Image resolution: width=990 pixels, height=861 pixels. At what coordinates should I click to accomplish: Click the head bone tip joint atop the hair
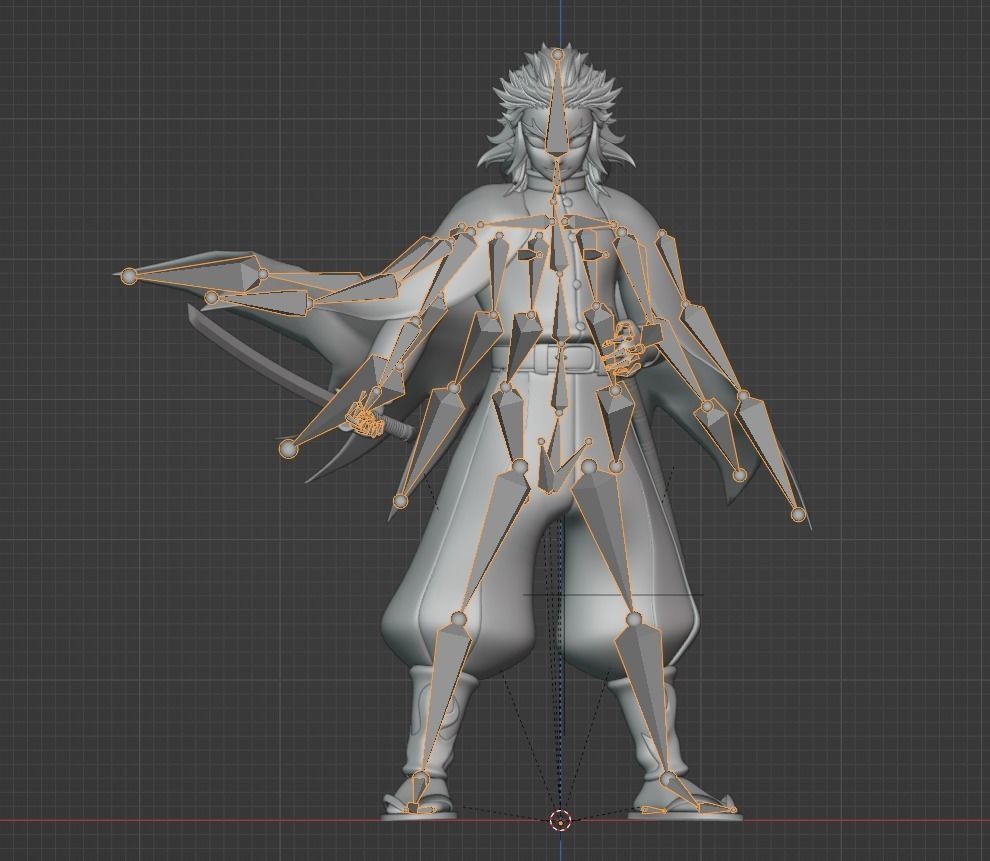click(558, 55)
